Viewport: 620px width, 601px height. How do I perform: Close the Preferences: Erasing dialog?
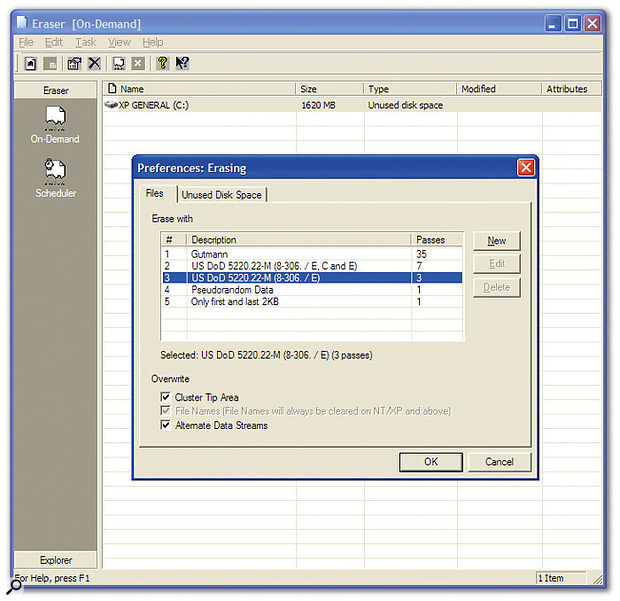(526, 167)
